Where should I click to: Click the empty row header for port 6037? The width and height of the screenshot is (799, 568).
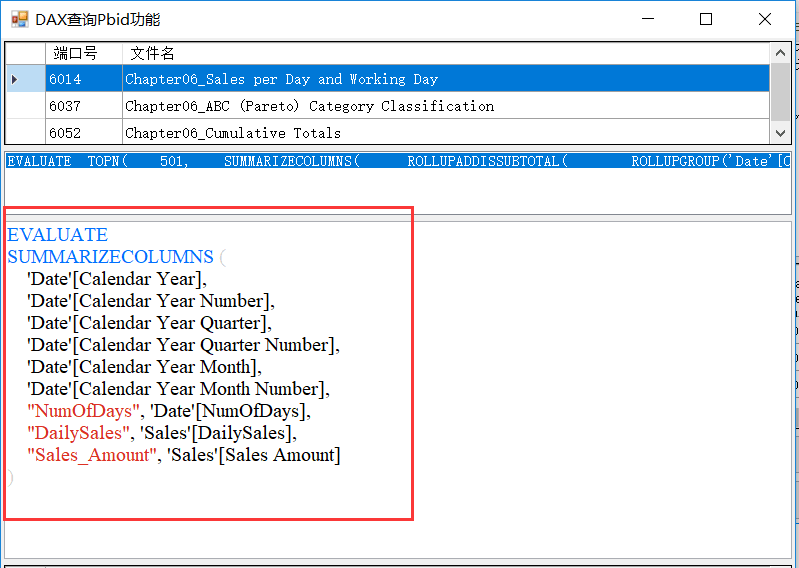pyautogui.click(x=25, y=106)
